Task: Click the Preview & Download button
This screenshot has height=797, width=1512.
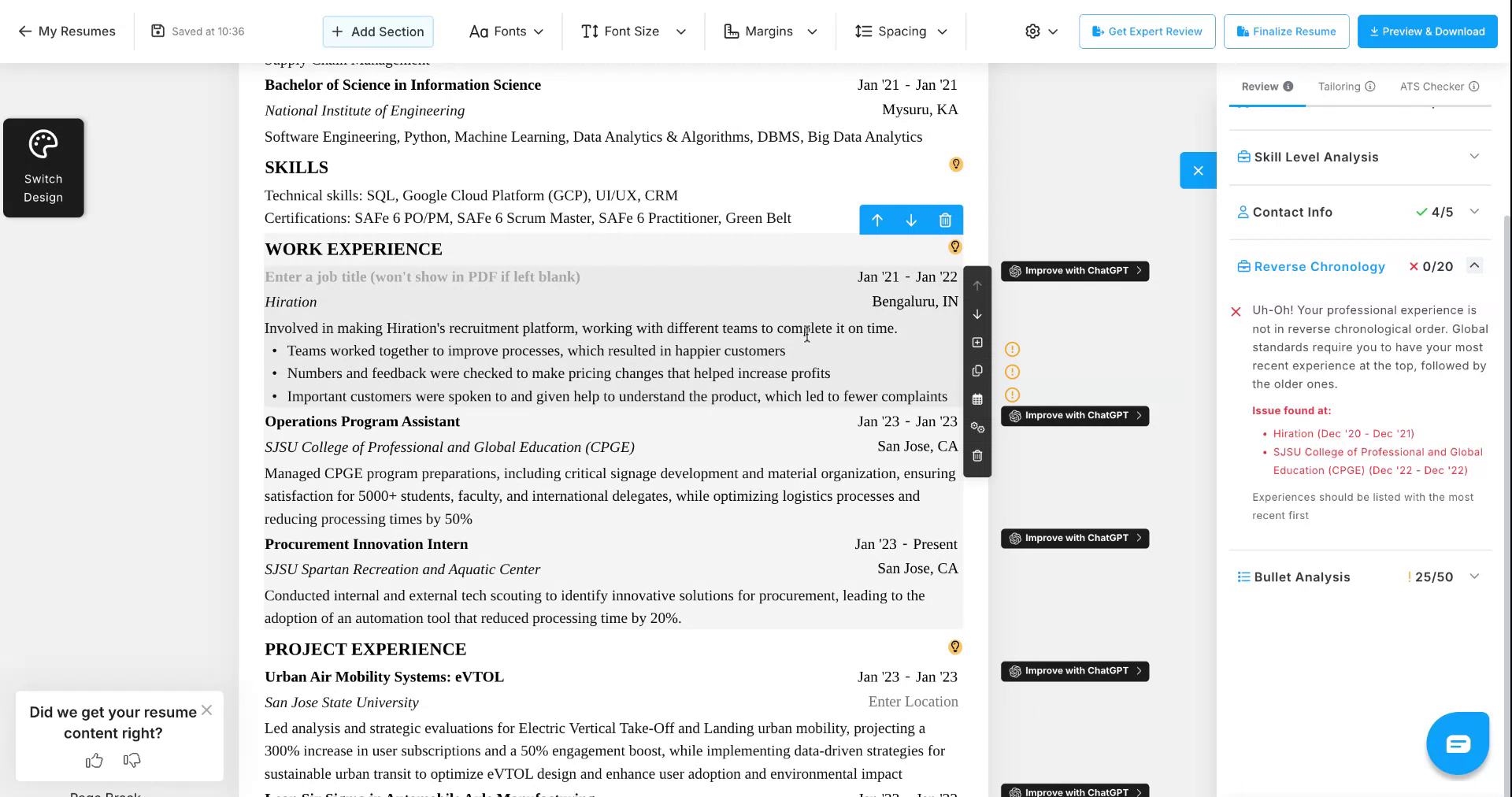Action: [x=1427, y=32]
